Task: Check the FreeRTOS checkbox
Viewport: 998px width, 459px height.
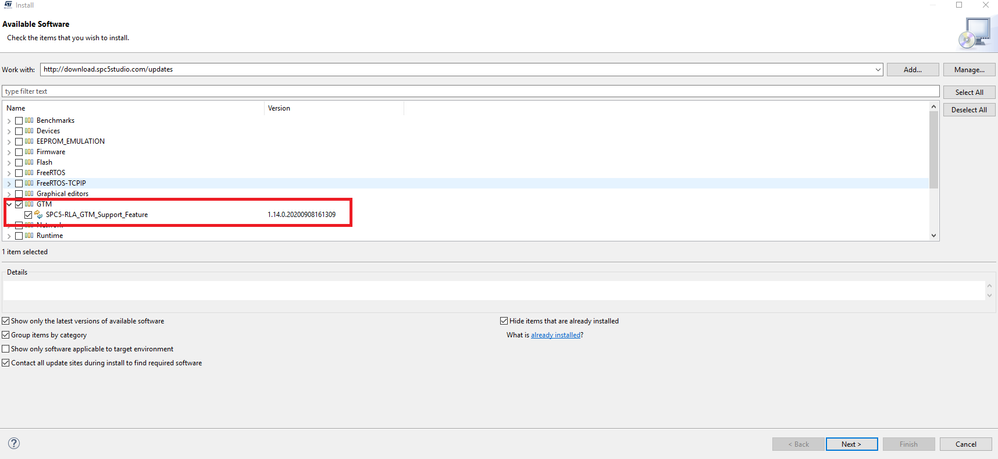Action: pyautogui.click(x=19, y=173)
